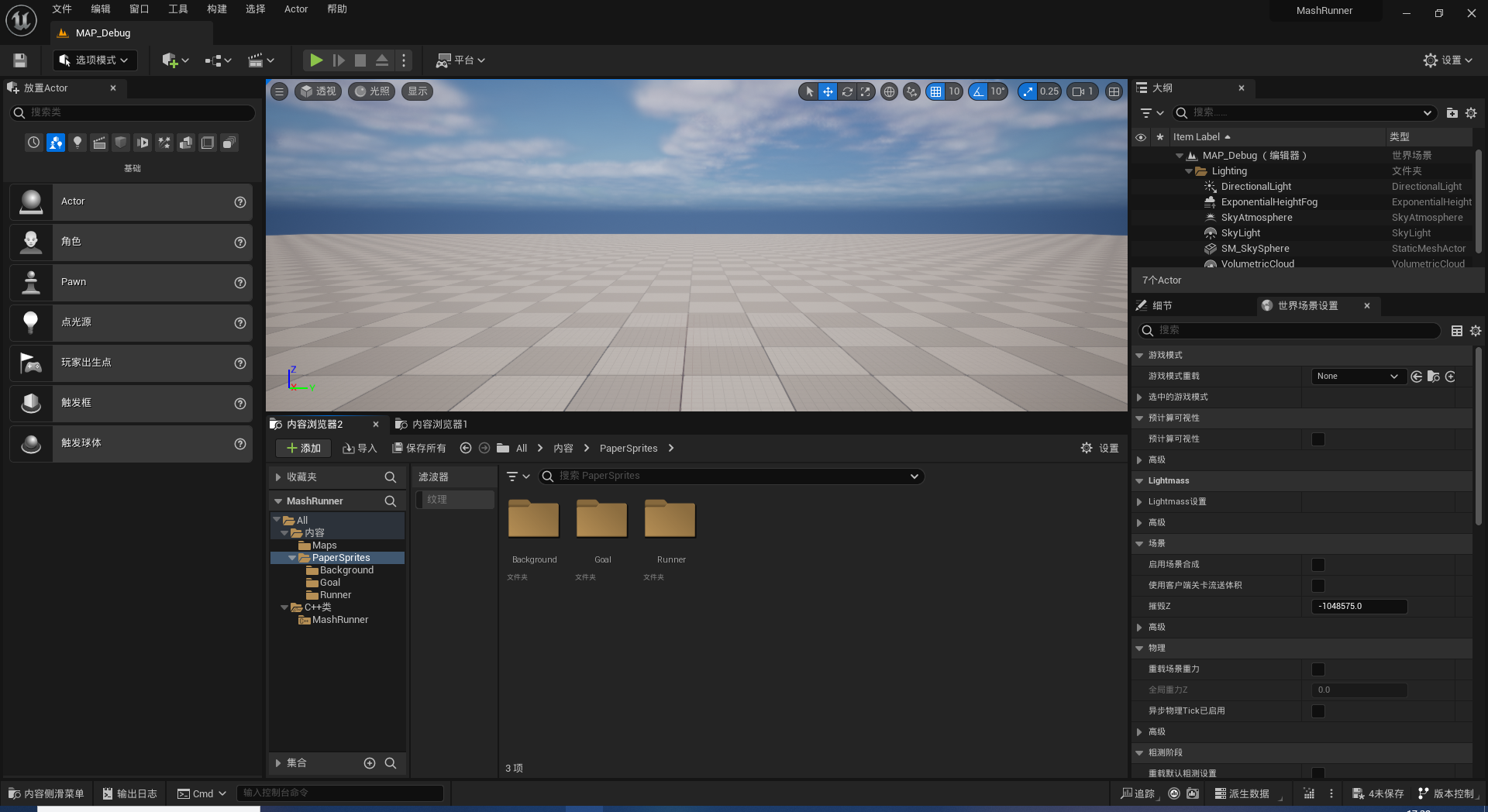Viewport: 1488px width, 812px height.
Task: Enable the Precompute Visibility checkbox
Action: click(1317, 439)
